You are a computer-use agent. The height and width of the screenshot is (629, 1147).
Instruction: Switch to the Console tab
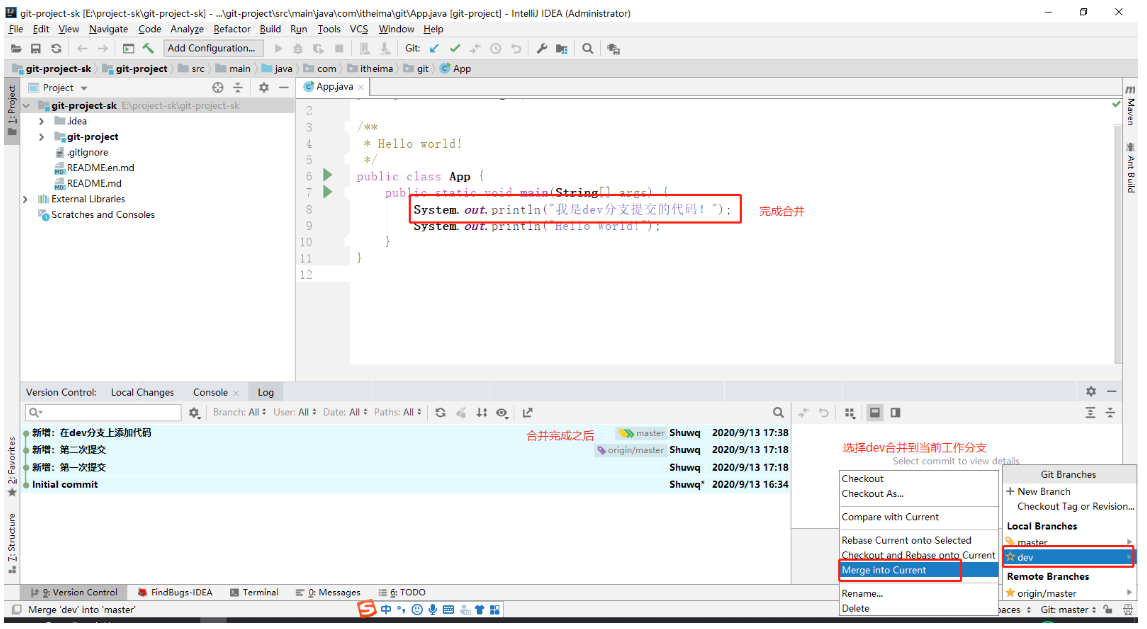coord(211,392)
